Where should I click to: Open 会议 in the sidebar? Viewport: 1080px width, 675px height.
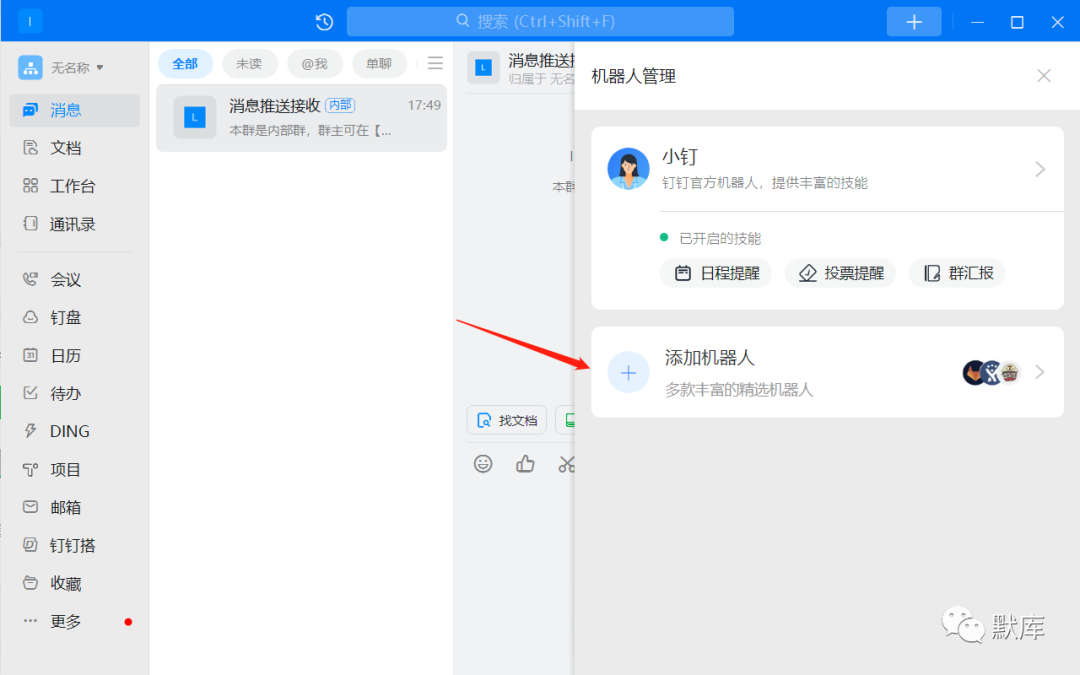click(x=74, y=280)
